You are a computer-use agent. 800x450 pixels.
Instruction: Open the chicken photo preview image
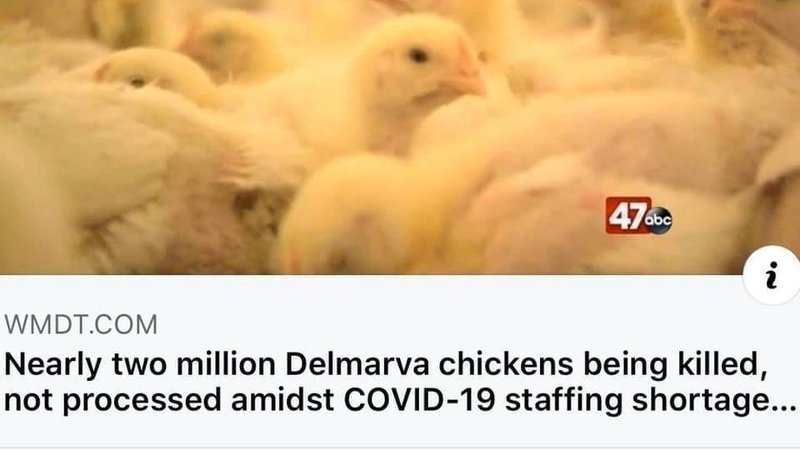click(400, 137)
